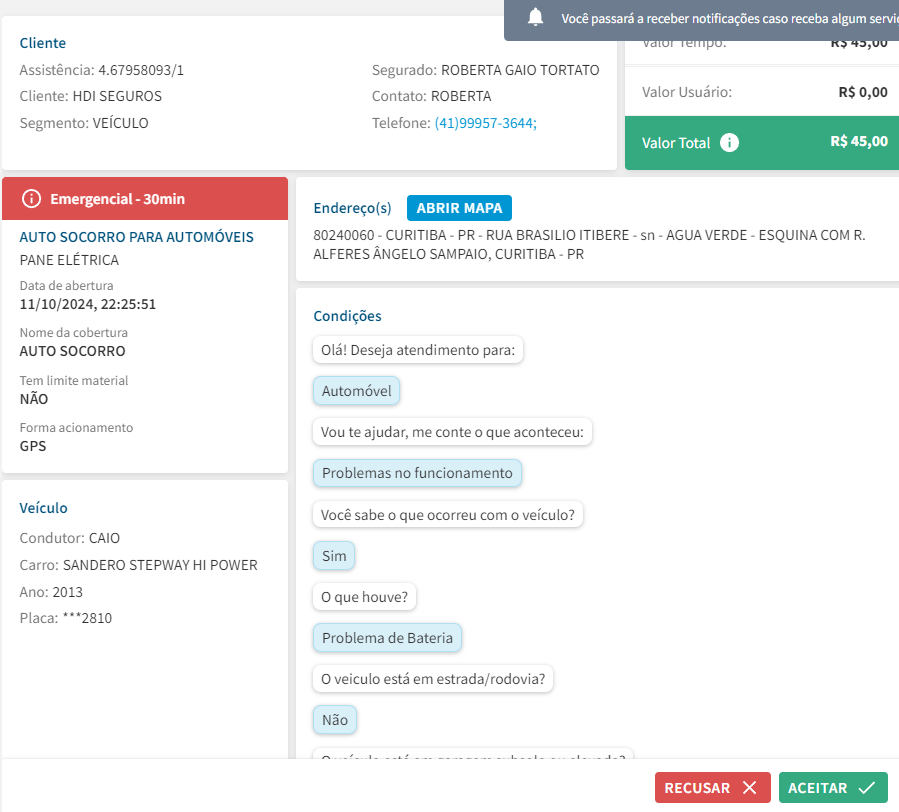Select the Sim answer bubble

pyautogui.click(x=334, y=555)
